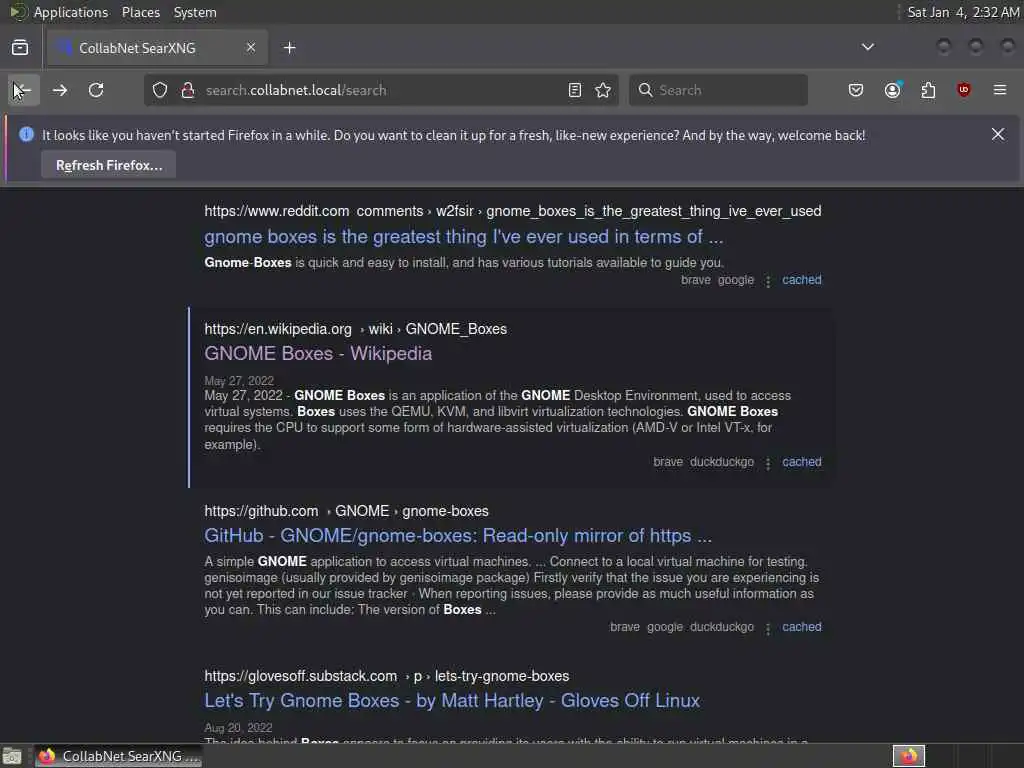Open the GNOME Boxes - Wikipedia result

click(318, 353)
